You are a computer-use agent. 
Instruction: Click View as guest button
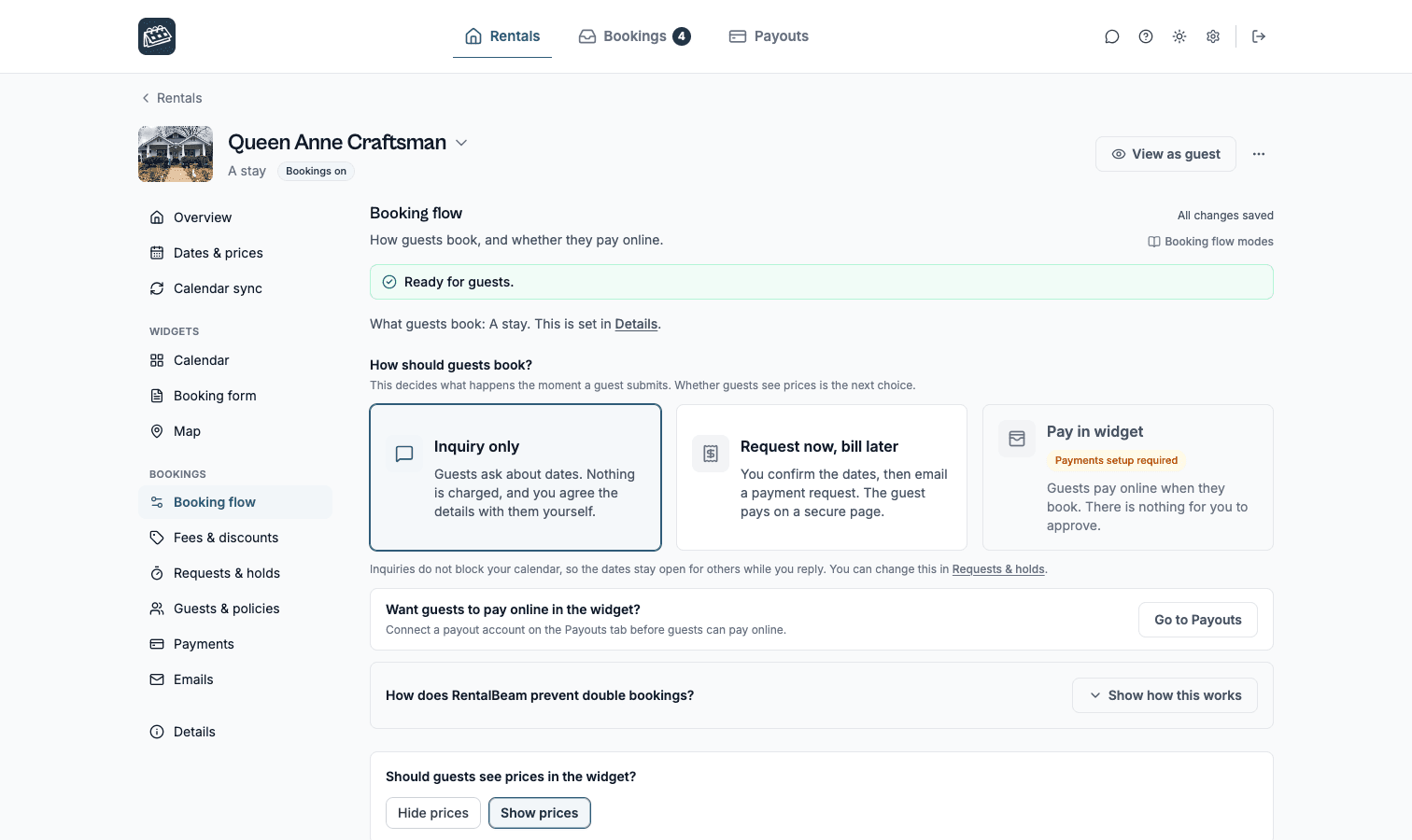click(1165, 154)
